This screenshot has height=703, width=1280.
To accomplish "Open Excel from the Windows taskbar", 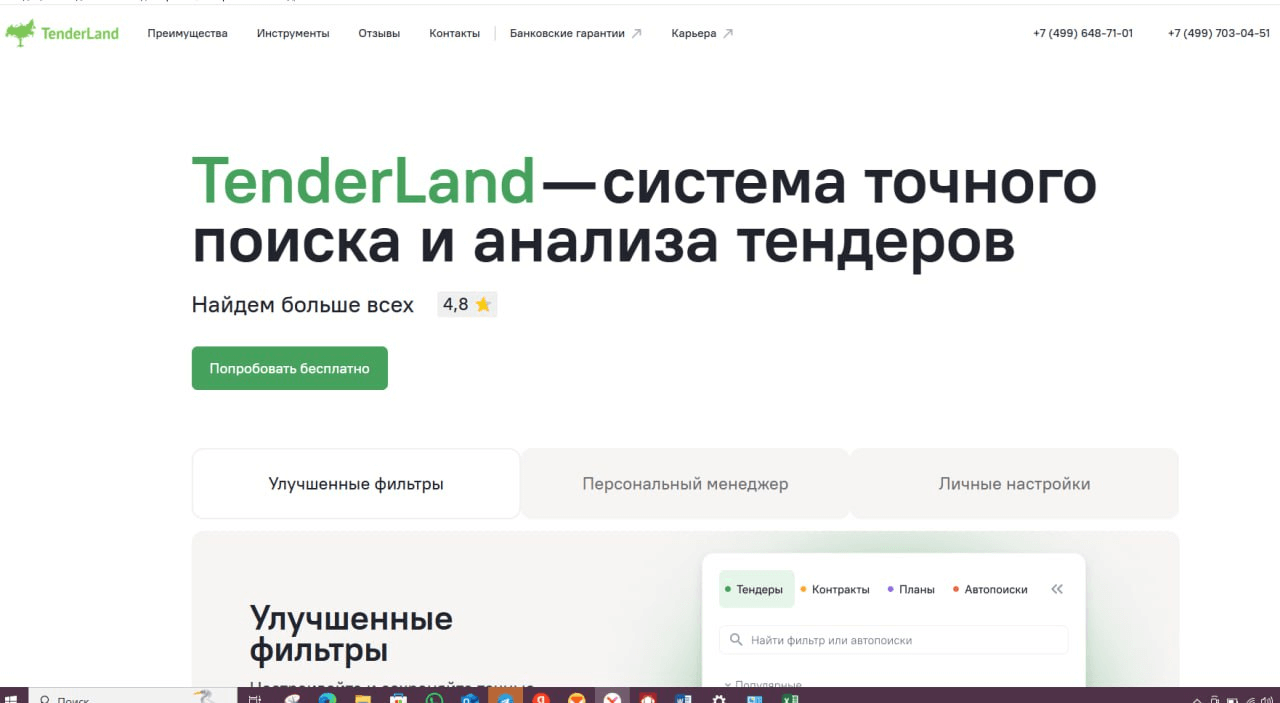I will point(790,698).
